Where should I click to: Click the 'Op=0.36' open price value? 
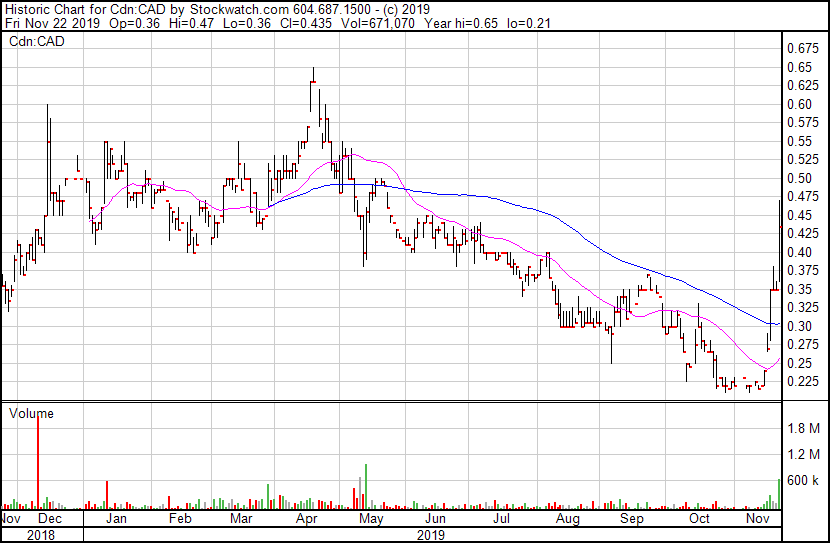tap(134, 23)
